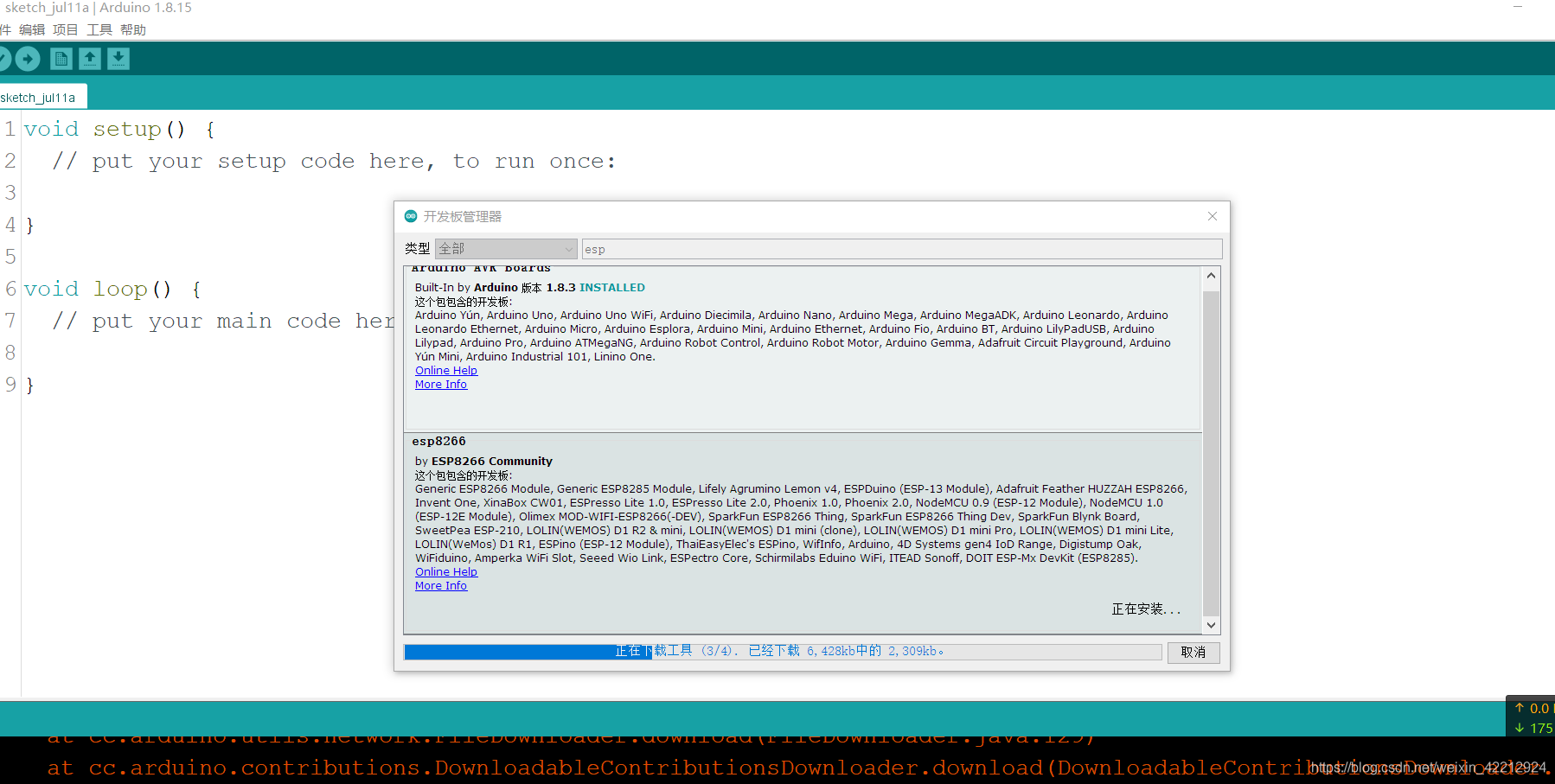The width and height of the screenshot is (1555, 784).
Task: Open the 项目 menu
Action: click(x=66, y=30)
